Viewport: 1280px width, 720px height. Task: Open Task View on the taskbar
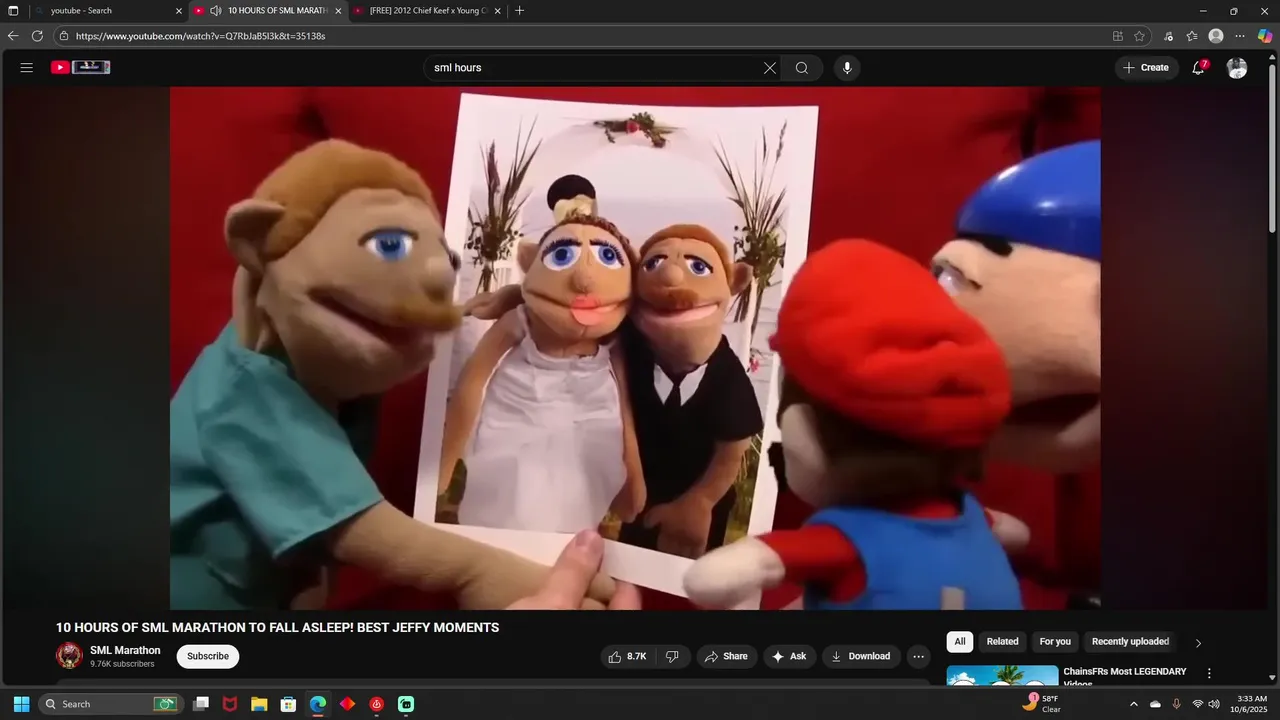coord(201,704)
